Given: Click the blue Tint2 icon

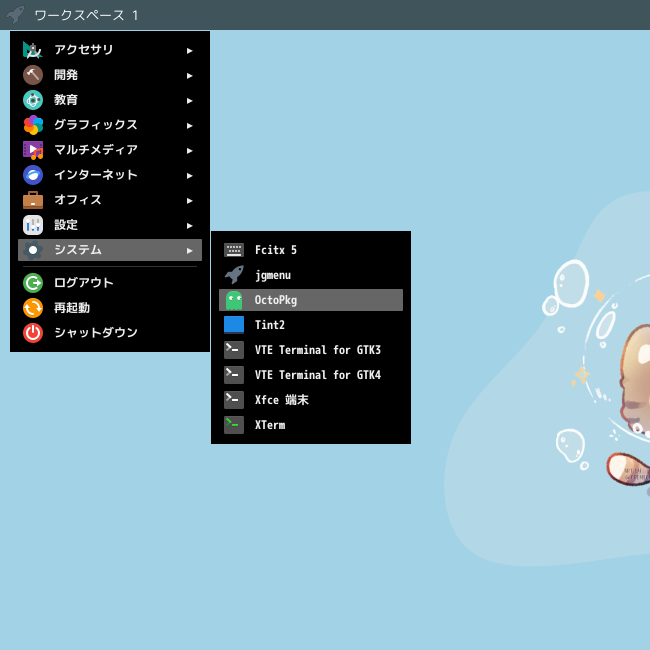Looking at the screenshot, I should pyautogui.click(x=234, y=325).
